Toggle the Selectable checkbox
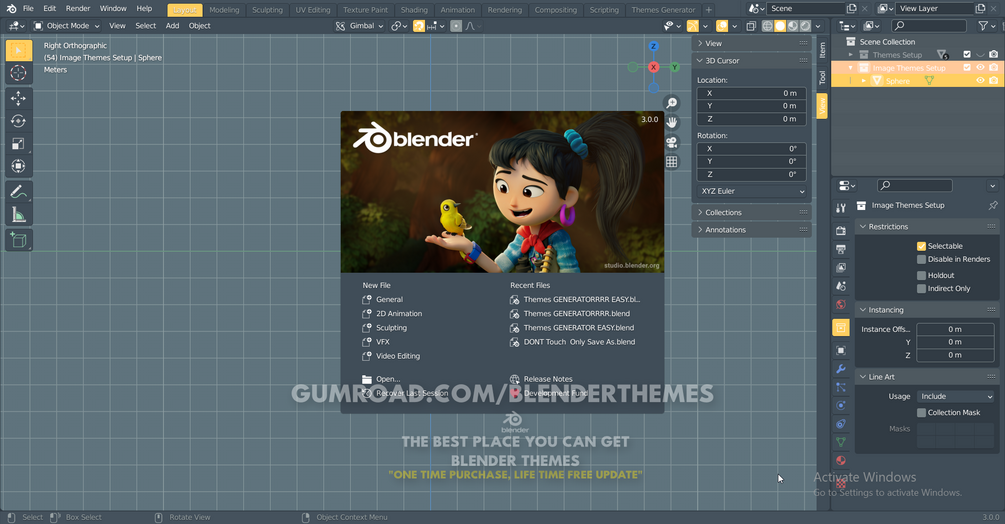The width and height of the screenshot is (1005, 524). pyautogui.click(x=921, y=246)
